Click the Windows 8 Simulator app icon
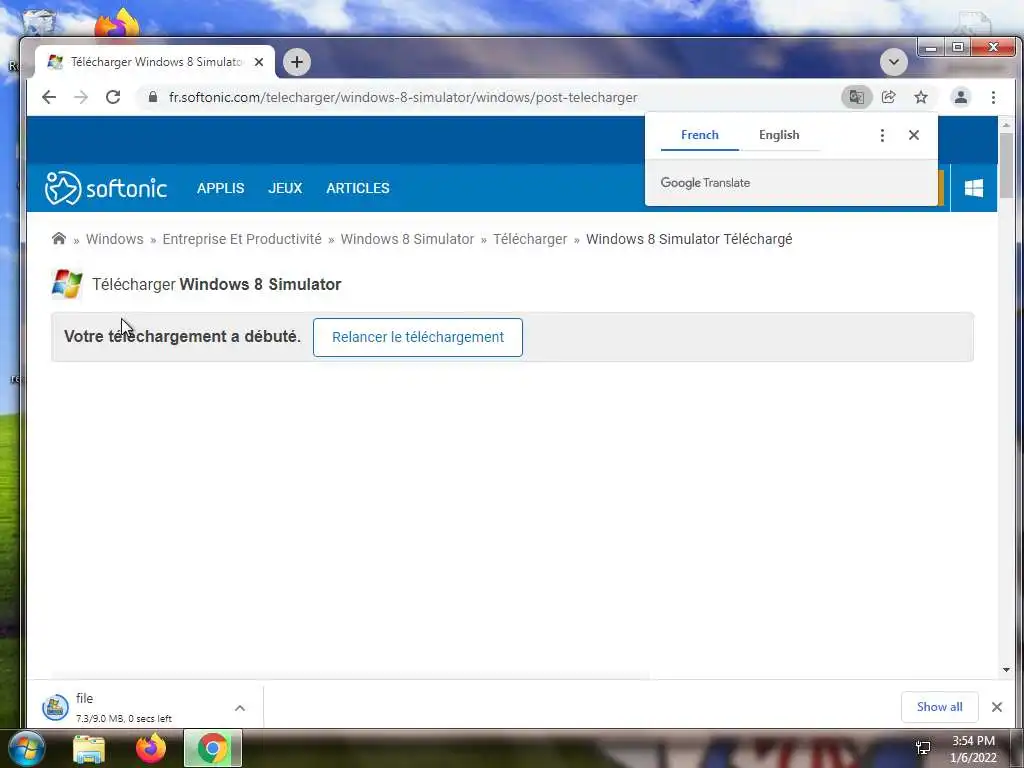 coord(67,284)
